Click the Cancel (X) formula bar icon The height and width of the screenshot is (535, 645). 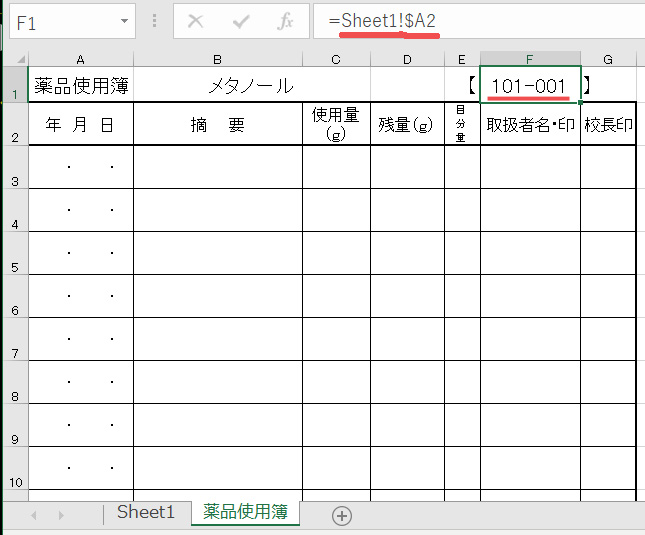pos(196,21)
